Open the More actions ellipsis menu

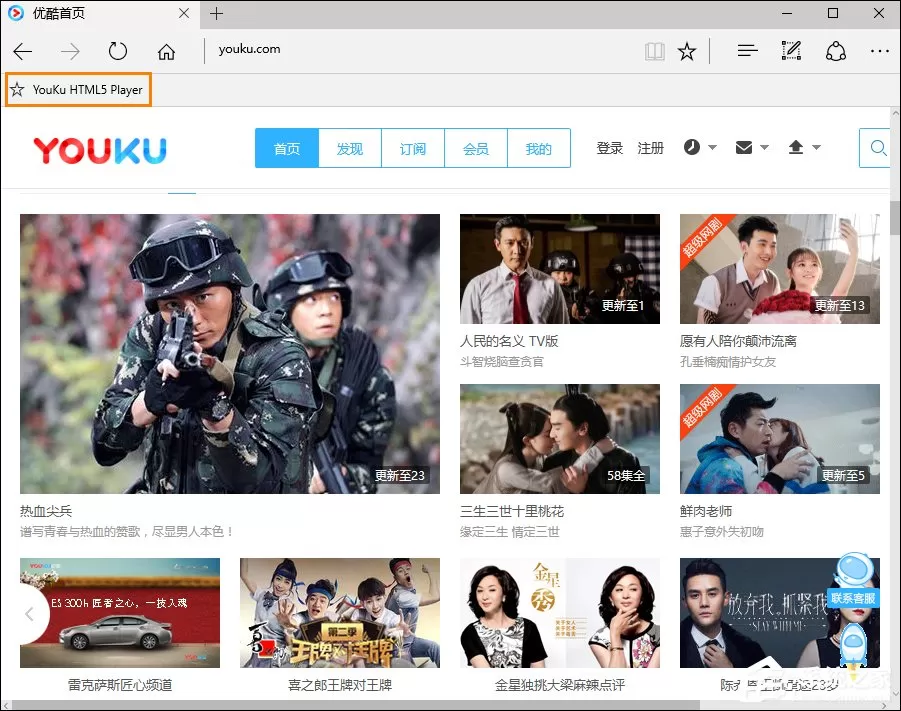(880, 51)
